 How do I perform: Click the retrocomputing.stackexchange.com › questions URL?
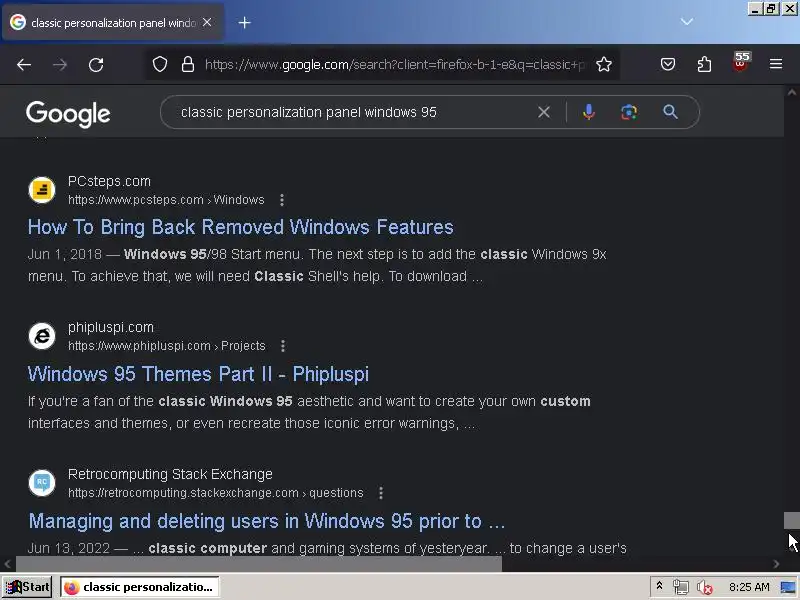tap(216, 492)
